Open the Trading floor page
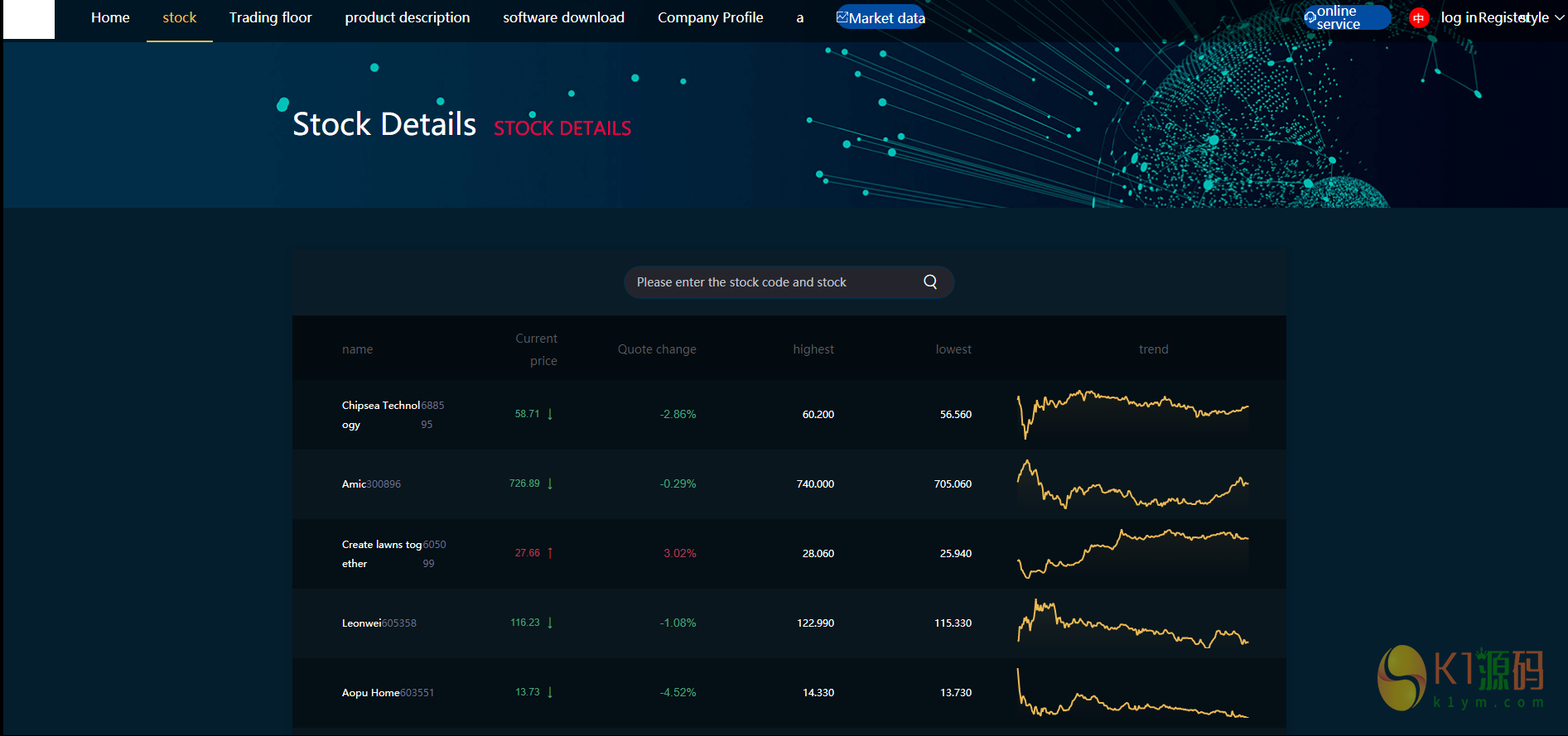The image size is (1568, 736). tap(271, 17)
